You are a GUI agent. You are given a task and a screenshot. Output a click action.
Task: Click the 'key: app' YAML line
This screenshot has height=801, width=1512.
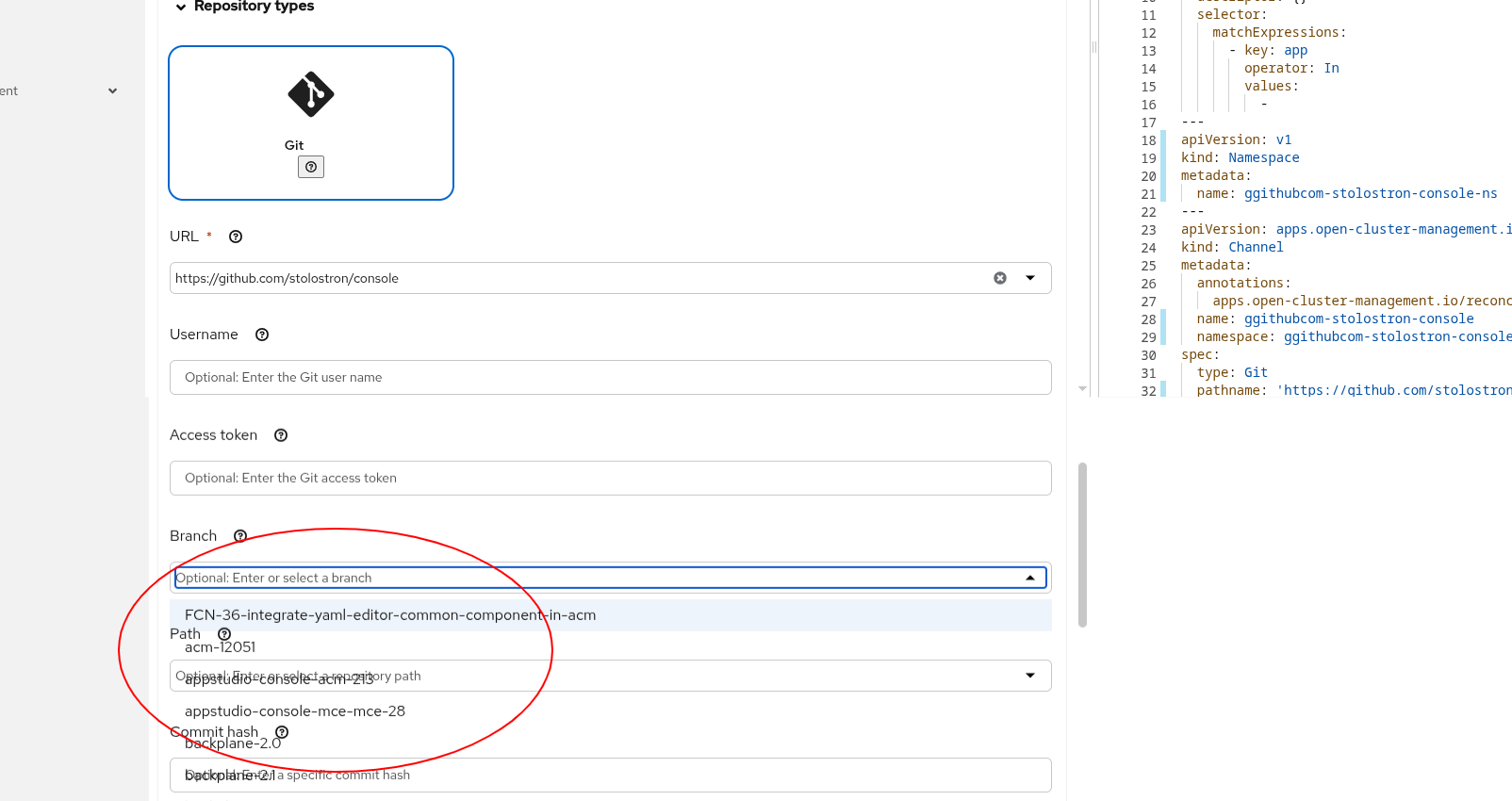(1268, 50)
